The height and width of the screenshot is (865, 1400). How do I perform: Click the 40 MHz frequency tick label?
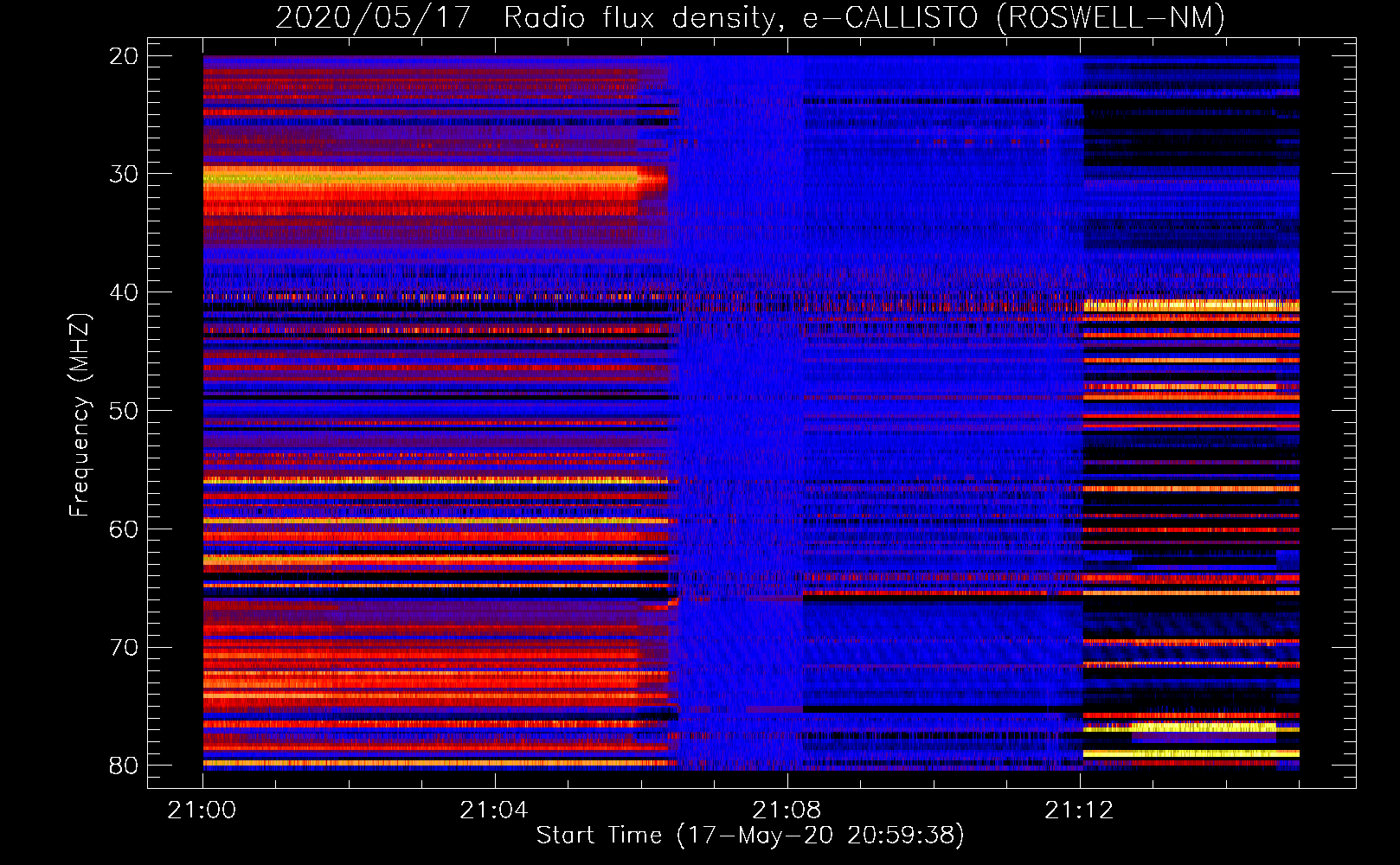click(124, 292)
